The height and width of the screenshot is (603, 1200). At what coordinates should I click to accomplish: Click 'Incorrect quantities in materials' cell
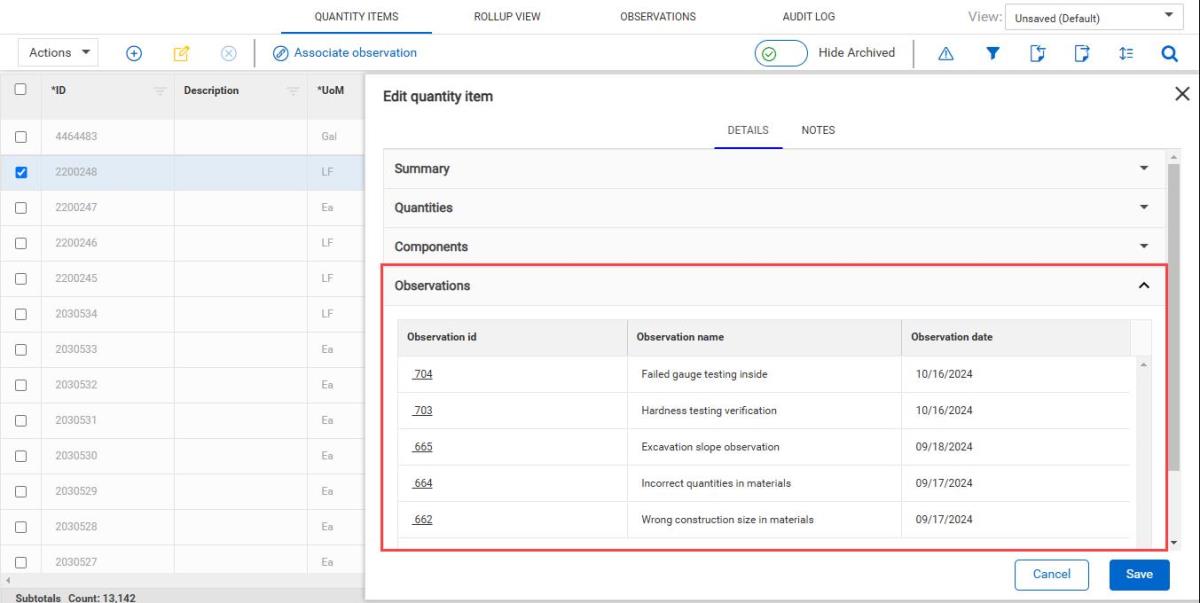(x=764, y=483)
